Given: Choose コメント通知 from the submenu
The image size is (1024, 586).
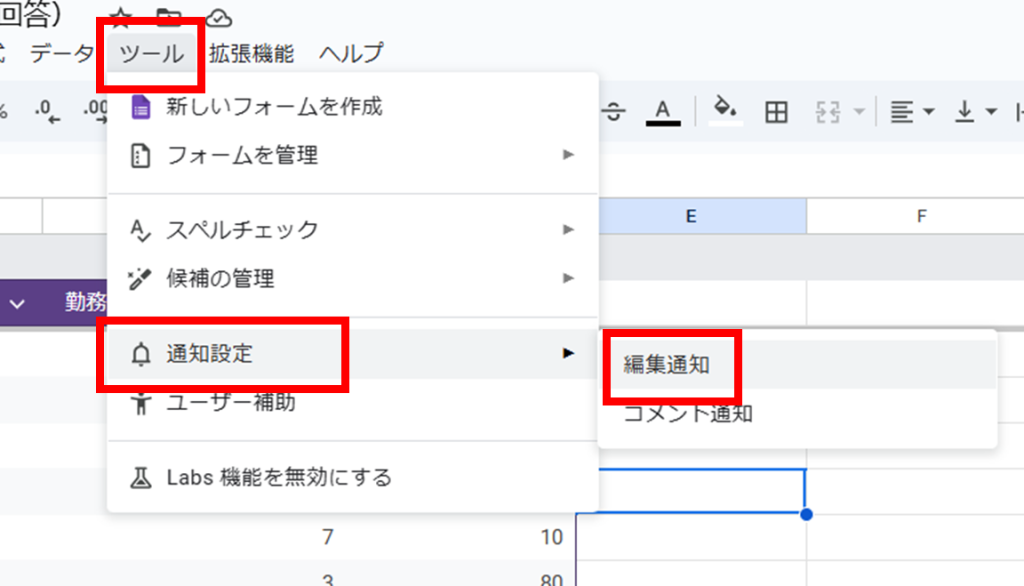Looking at the screenshot, I should coord(688,413).
